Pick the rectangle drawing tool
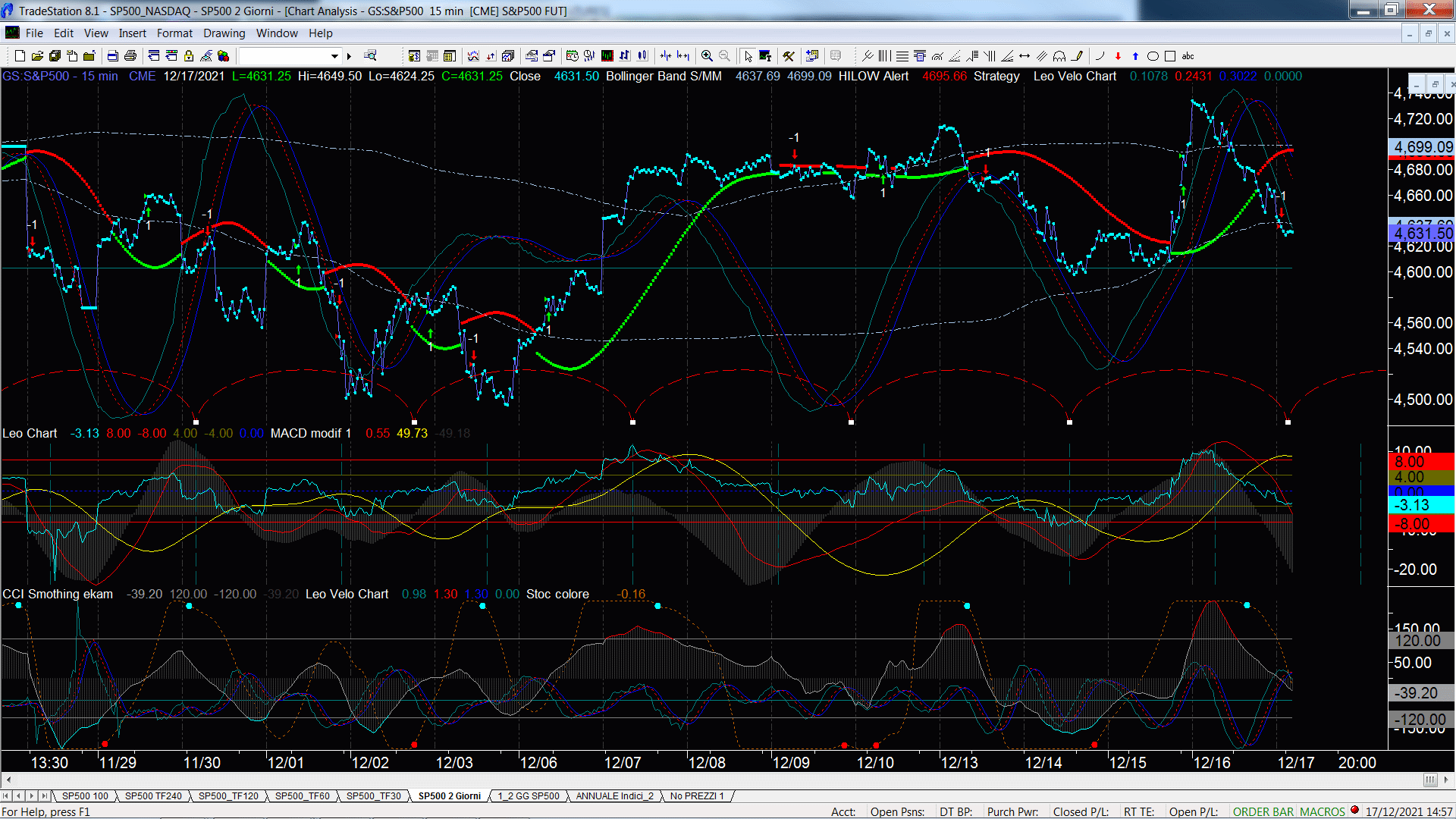The width and height of the screenshot is (1456, 819). click(1170, 56)
